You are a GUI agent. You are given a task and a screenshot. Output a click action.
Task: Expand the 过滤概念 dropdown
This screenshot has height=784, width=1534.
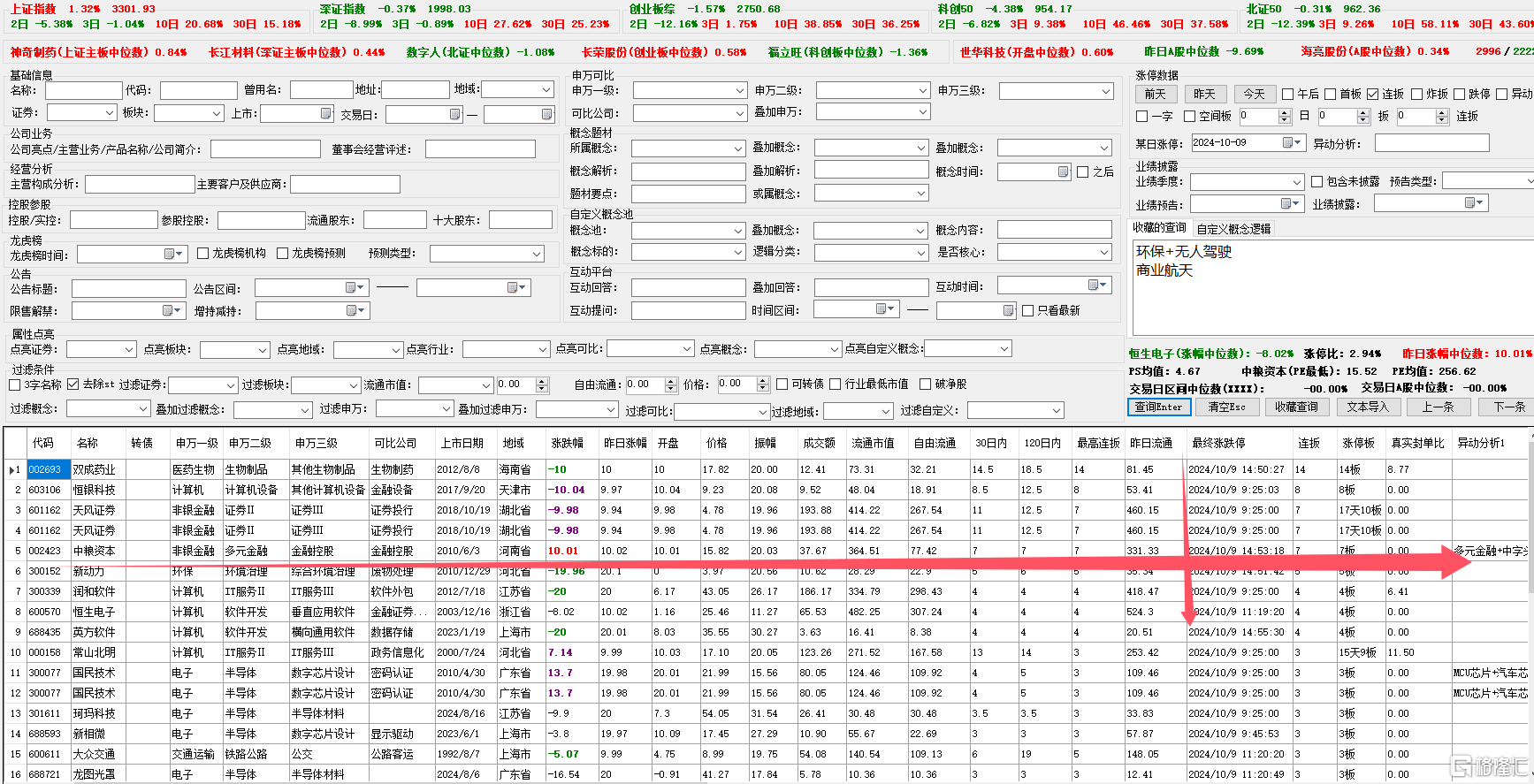point(143,409)
